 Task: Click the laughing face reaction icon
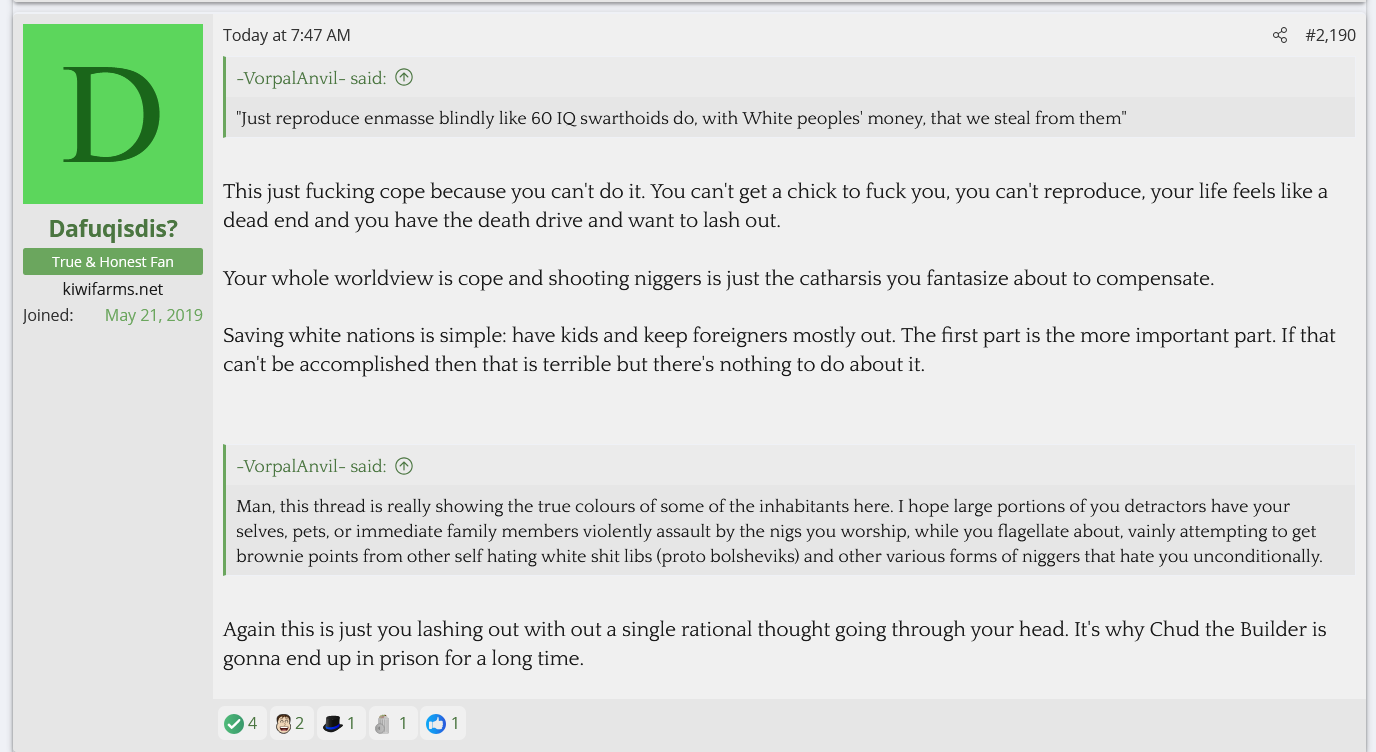click(x=282, y=723)
